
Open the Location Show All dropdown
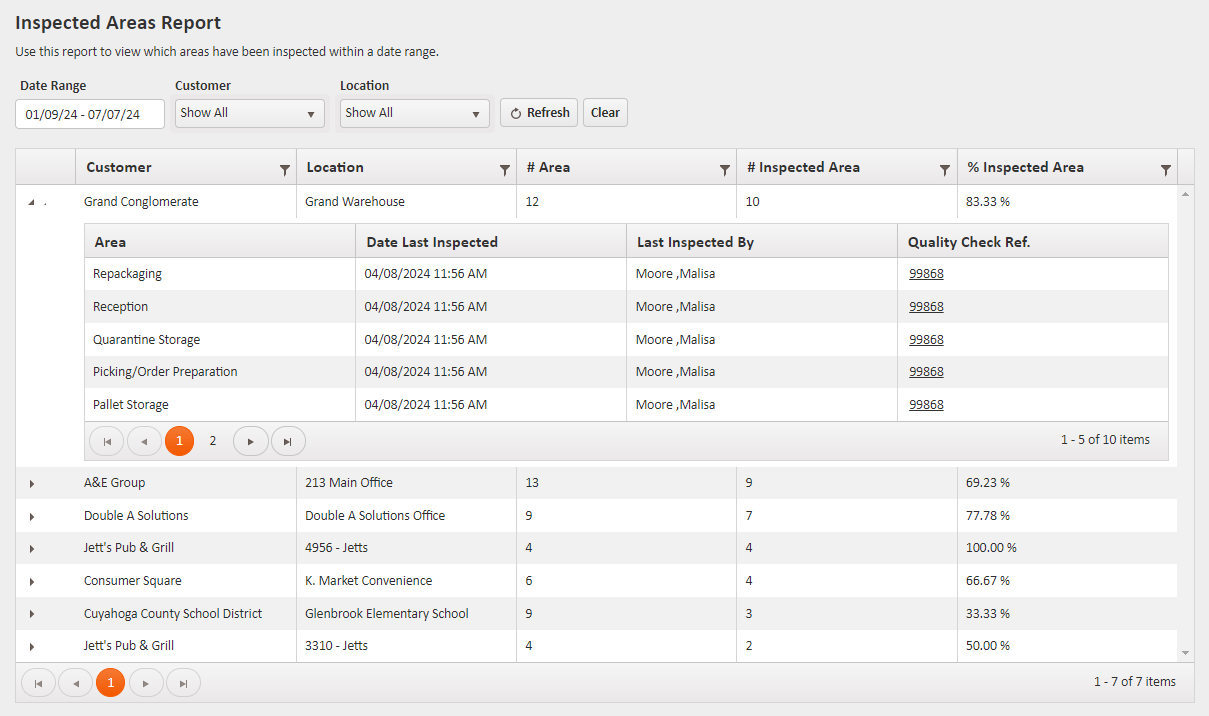[x=414, y=113]
